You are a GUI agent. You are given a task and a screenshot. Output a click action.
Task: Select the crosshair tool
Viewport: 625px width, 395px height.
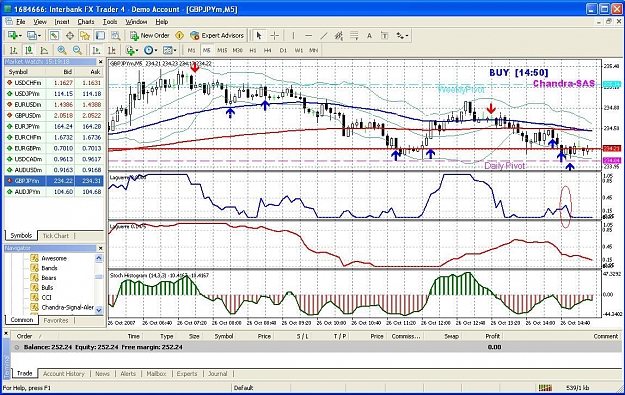(x=275, y=35)
